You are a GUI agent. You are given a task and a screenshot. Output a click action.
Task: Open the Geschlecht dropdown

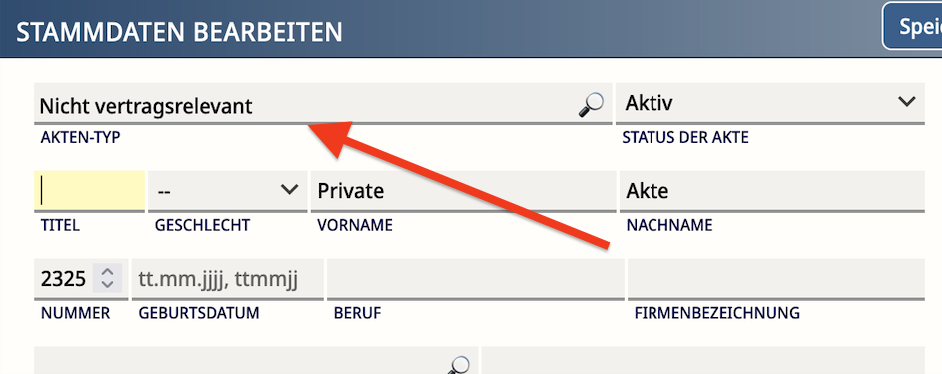tap(228, 190)
